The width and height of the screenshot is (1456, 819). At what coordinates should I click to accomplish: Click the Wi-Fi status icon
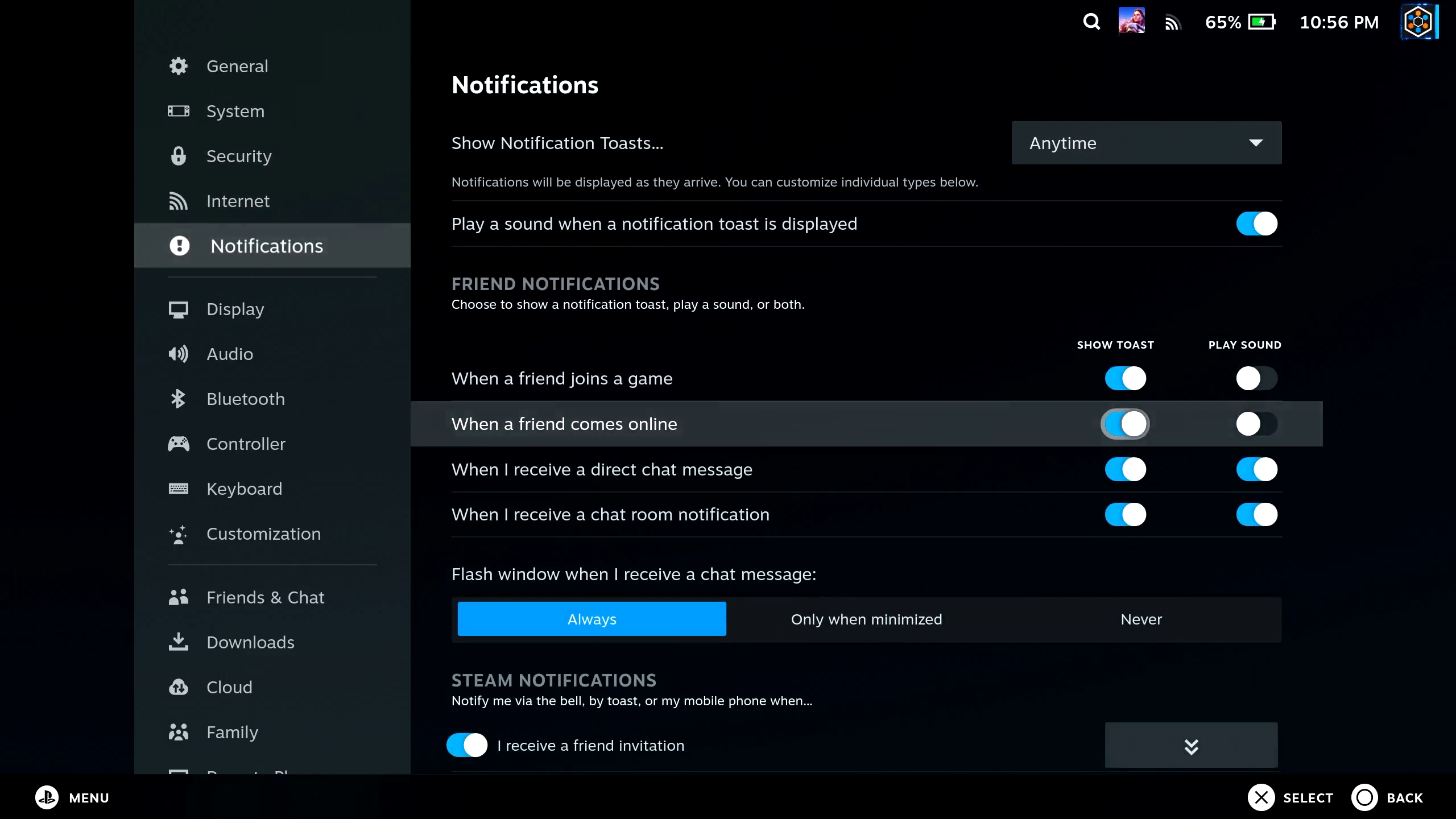[x=1172, y=23]
